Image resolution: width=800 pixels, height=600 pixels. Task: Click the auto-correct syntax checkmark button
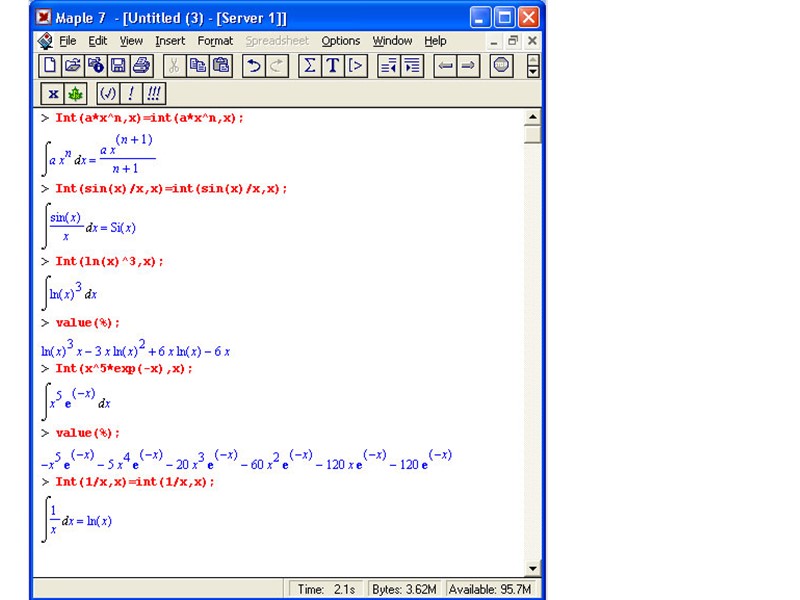click(108, 94)
